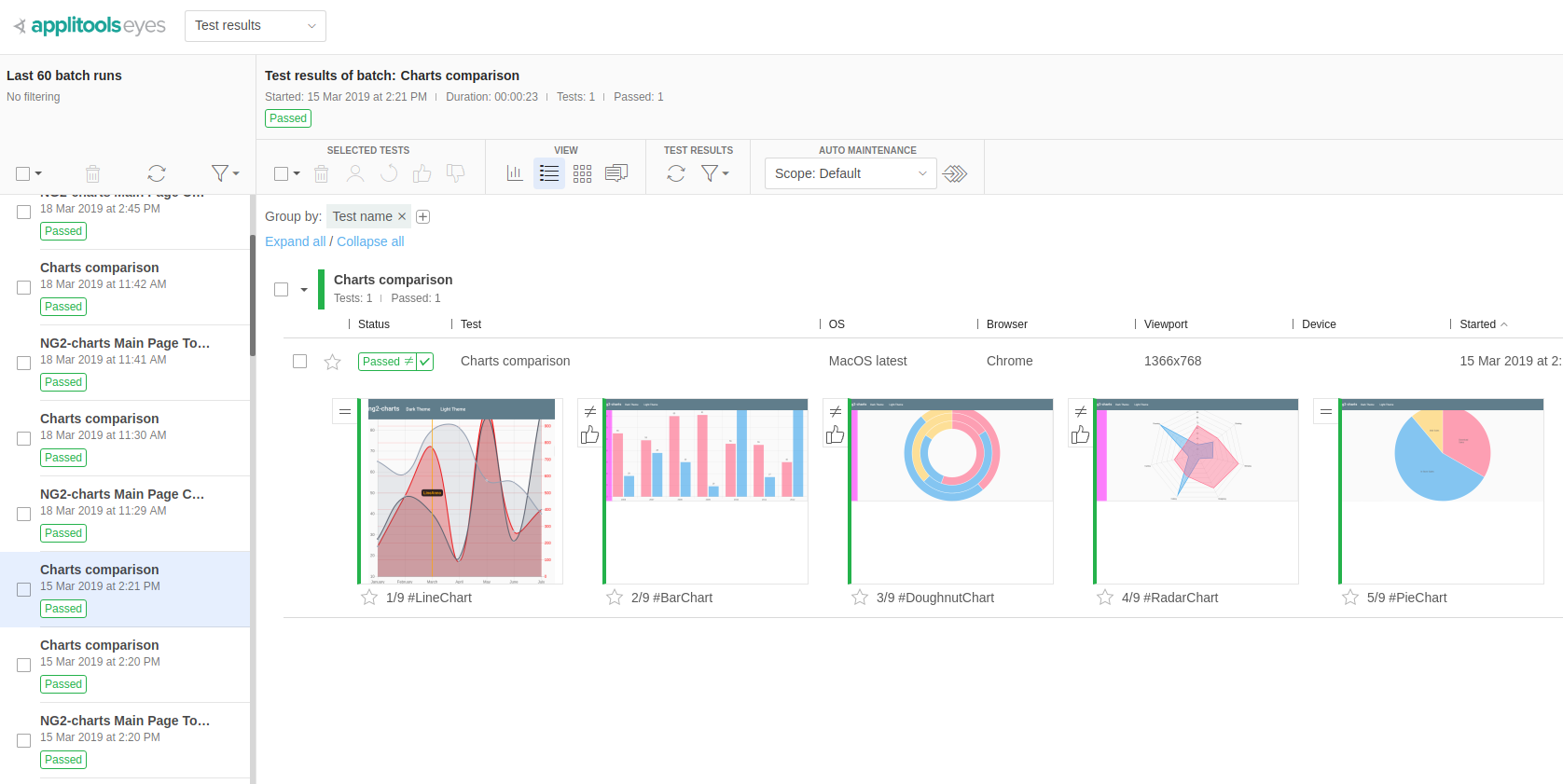
Task: Click thumbs down reject icon in toolbar
Action: click(455, 173)
